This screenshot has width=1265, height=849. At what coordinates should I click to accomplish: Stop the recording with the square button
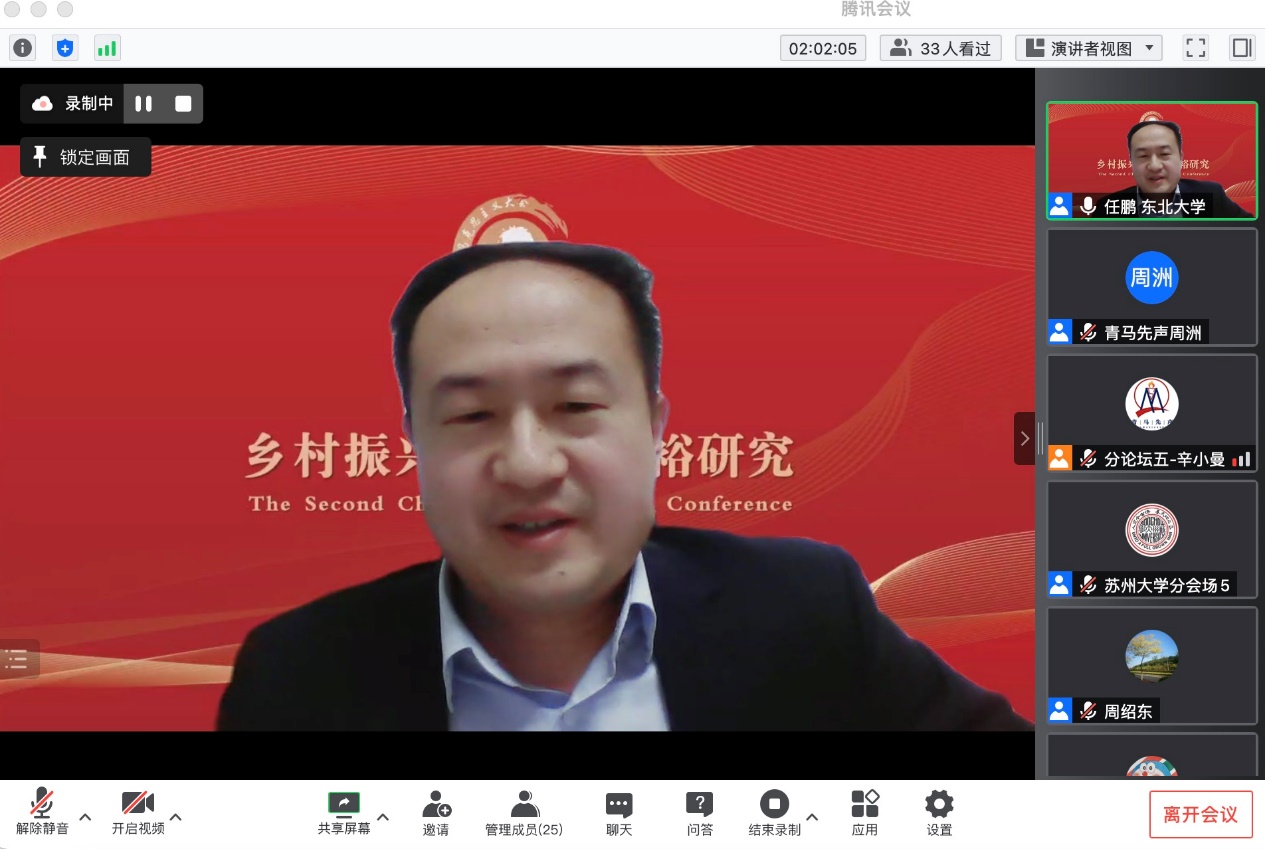(x=183, y=104)
